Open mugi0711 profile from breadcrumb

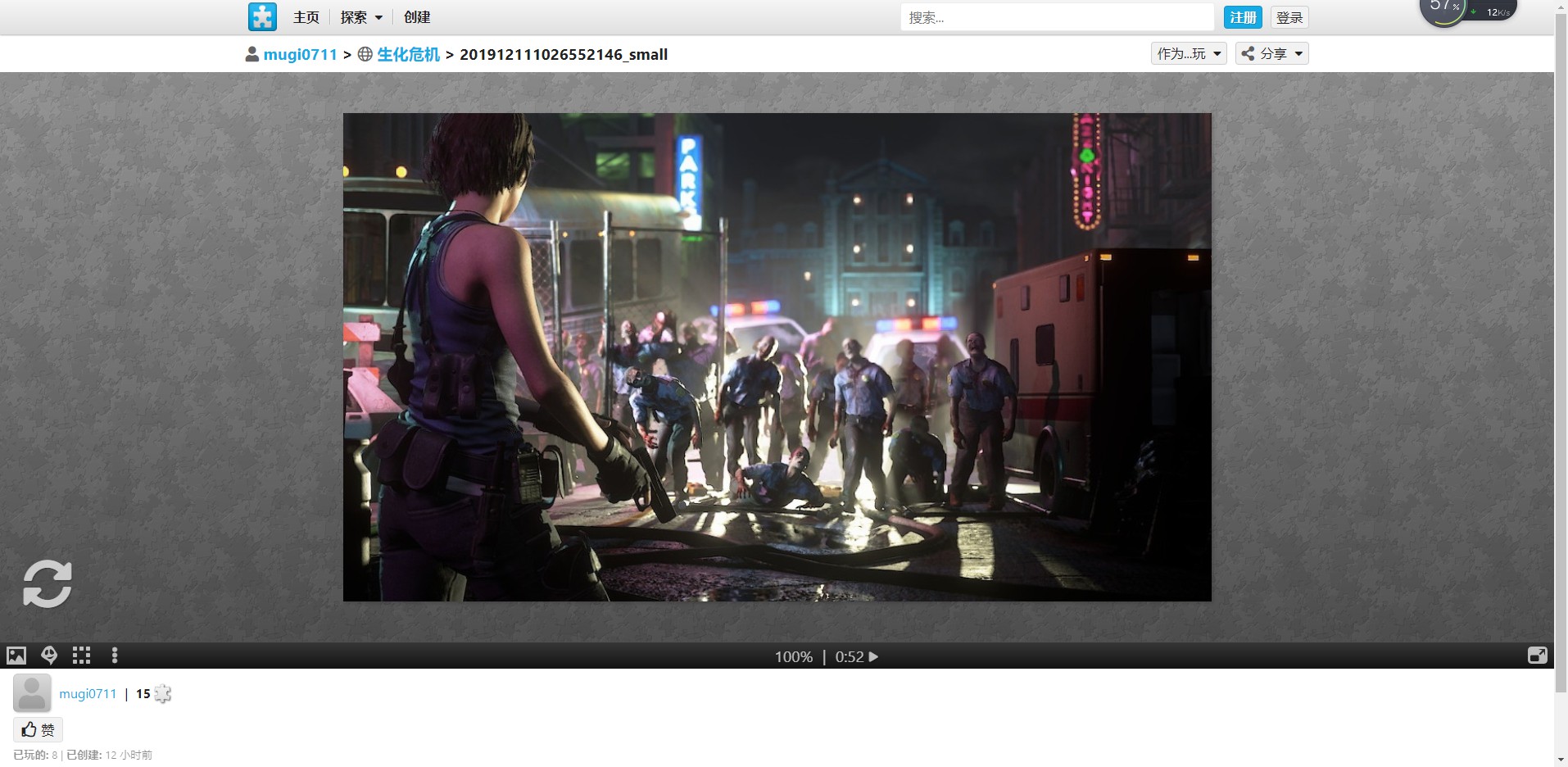point(300,54)
